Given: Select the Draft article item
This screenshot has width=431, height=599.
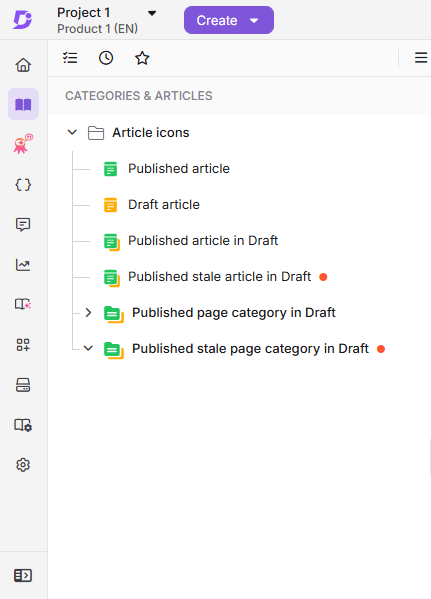Looking at the screenshot, I should pyautogui.click(x=164, y=205).
